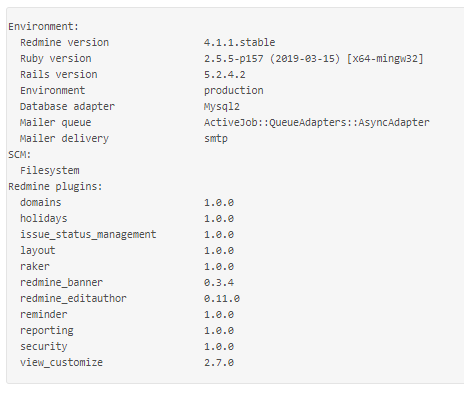The width and height of the screenshot is (464, 393).
Task: Click the ActiveJob AsyncAdapter mailer queue text
Action: coord(317,122)
